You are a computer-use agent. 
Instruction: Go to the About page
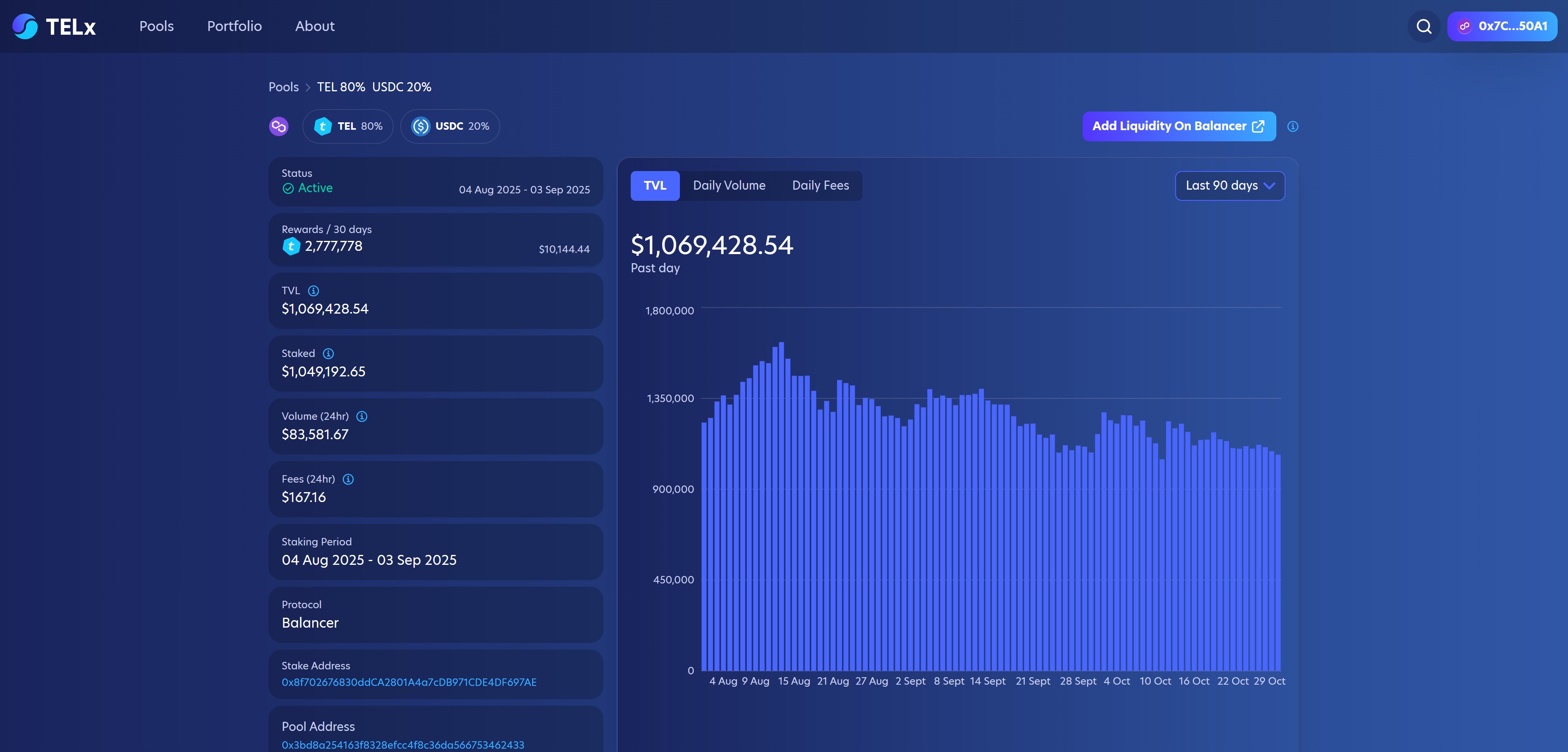315,26
